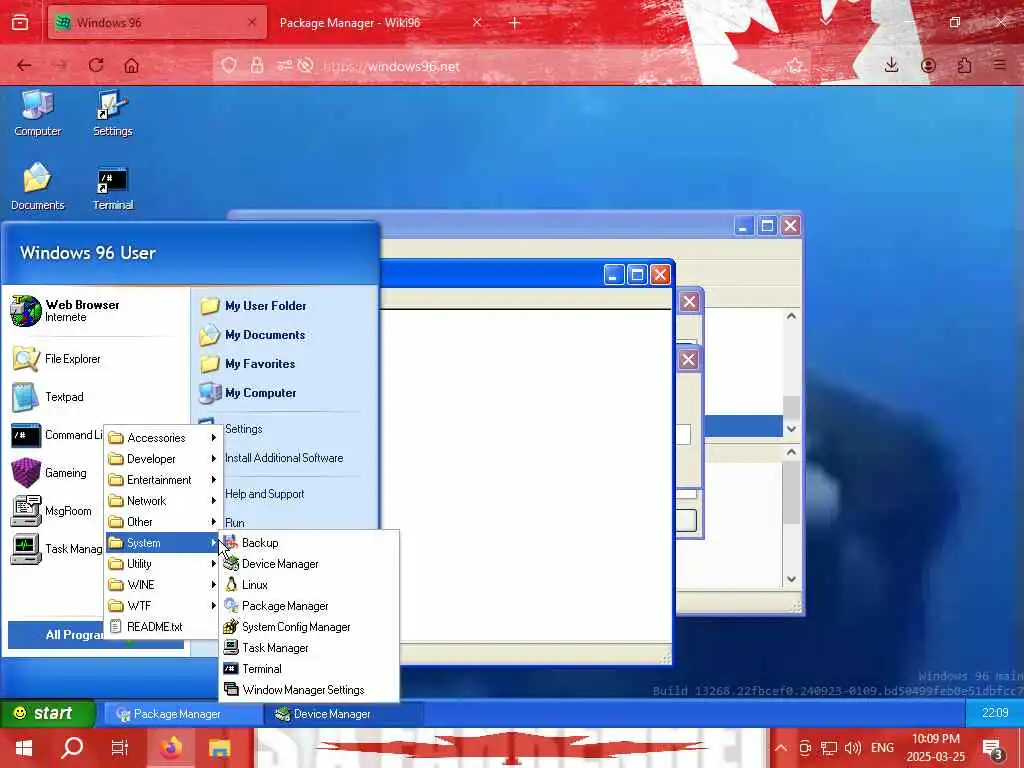Image resolution: width=1024 pixels, height=768 pixels.
Task: Expand the Utility programs folder
Action: coord(163,564)
